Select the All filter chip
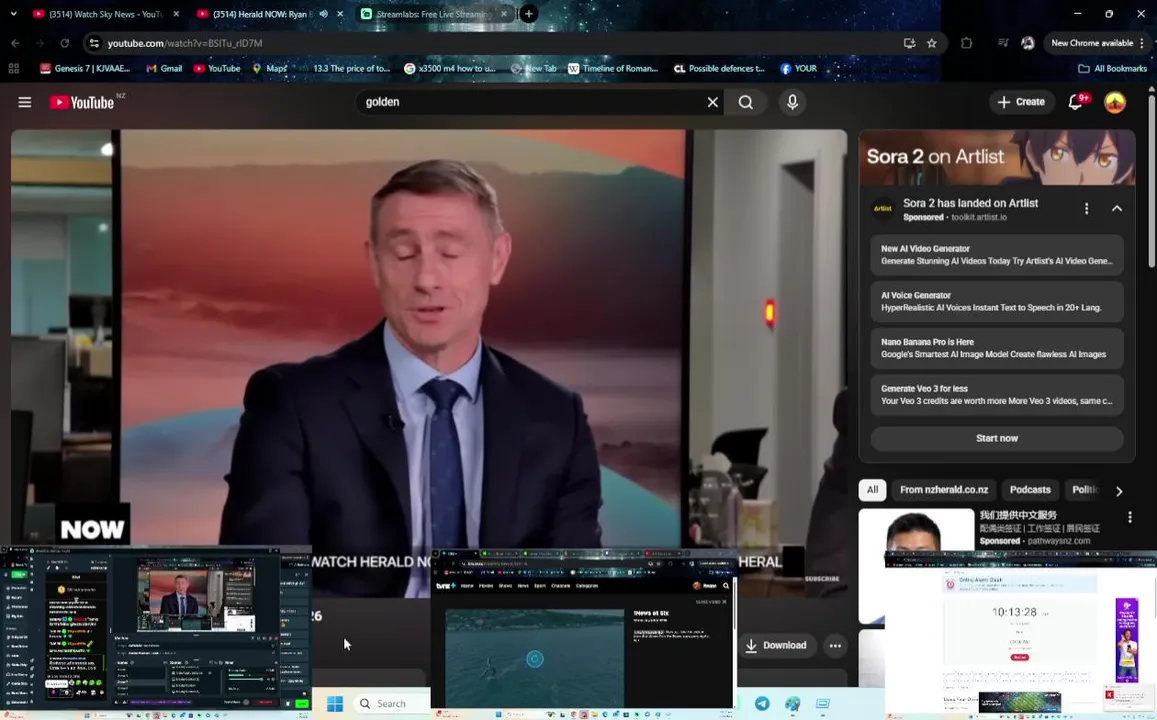This screenshot has height=720, width=1157. point(872,490)
